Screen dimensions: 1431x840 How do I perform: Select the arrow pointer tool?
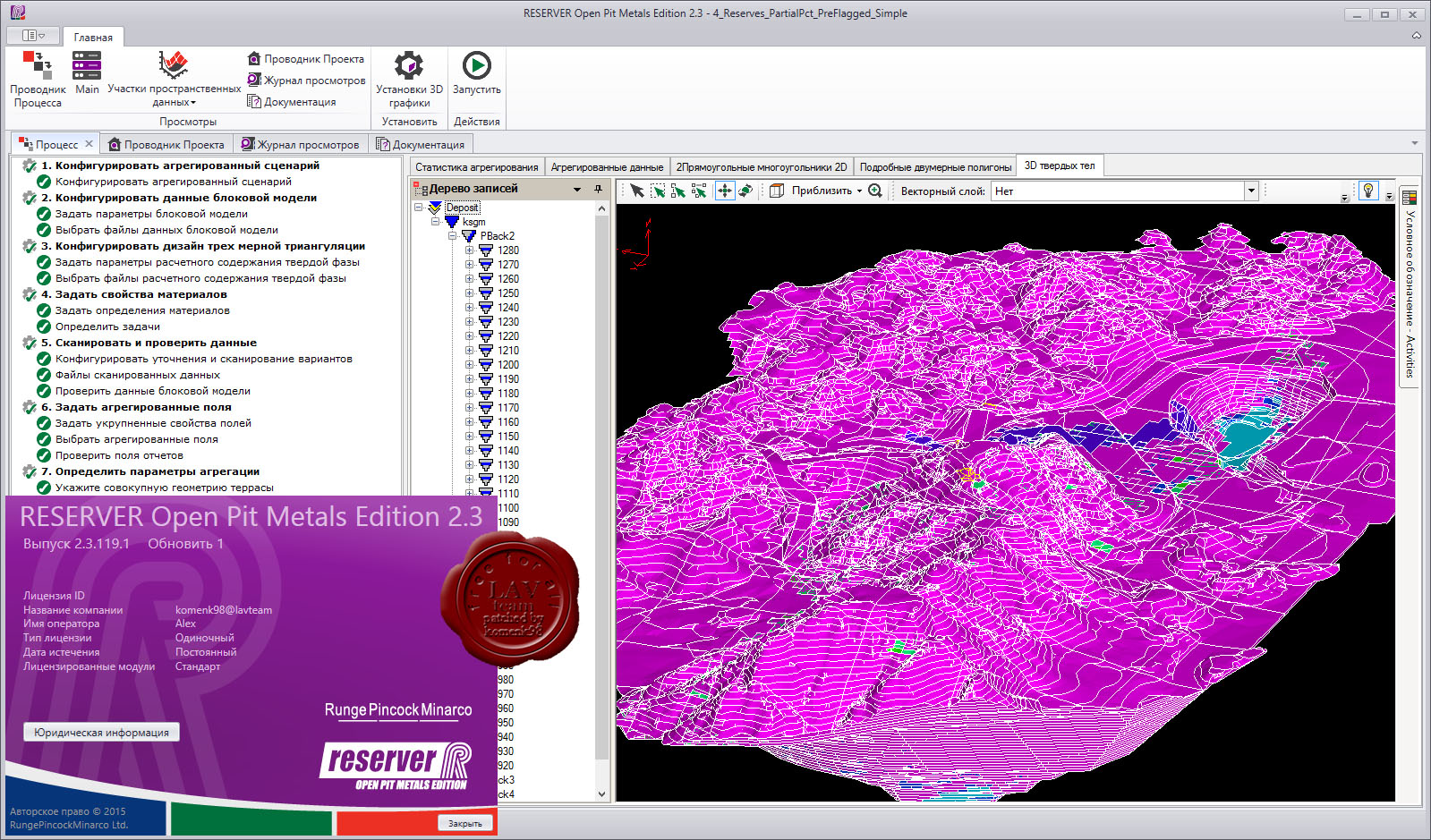(x=636, y=191)
